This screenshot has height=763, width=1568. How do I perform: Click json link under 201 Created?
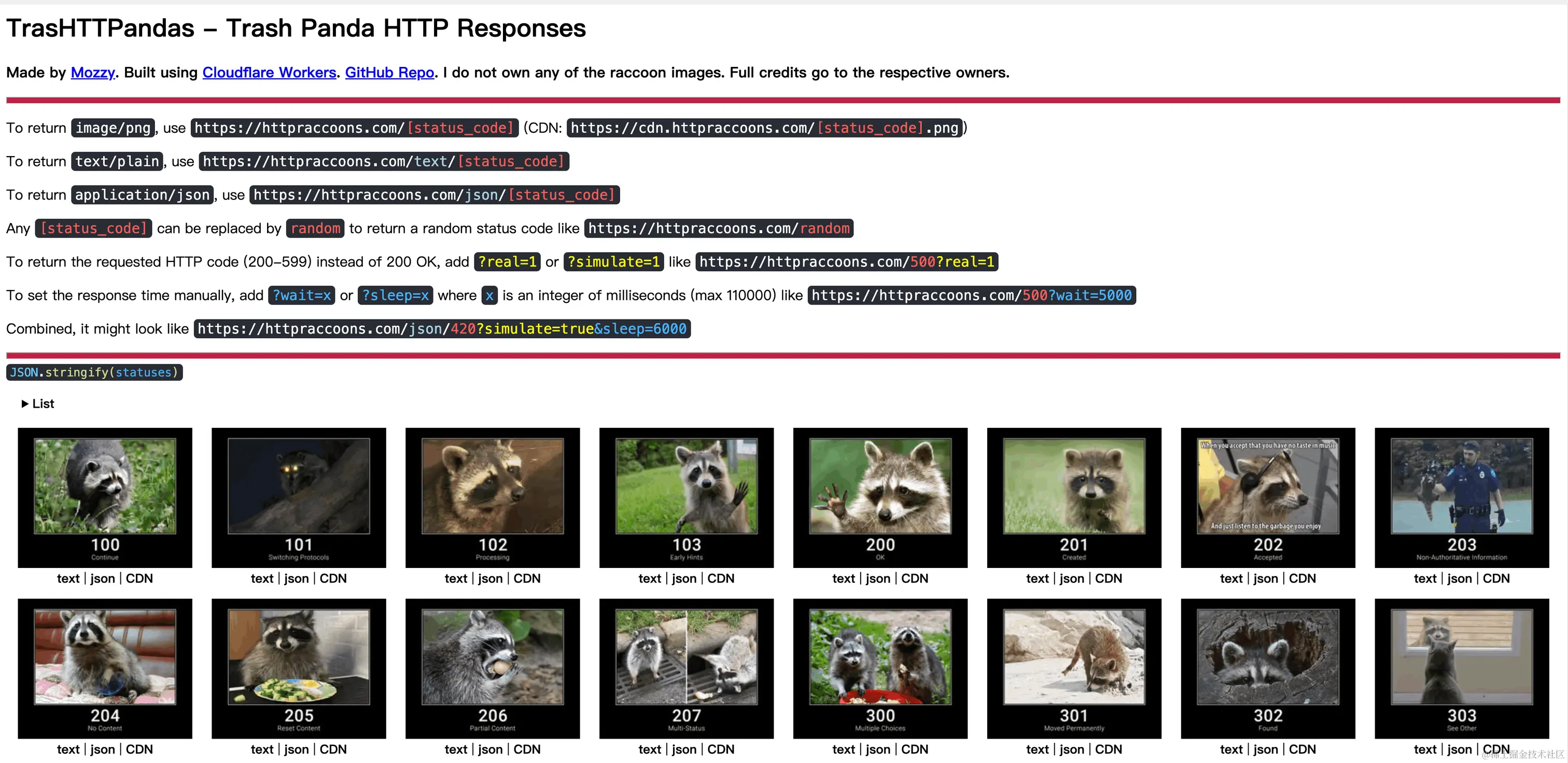tap(1071, 578)
